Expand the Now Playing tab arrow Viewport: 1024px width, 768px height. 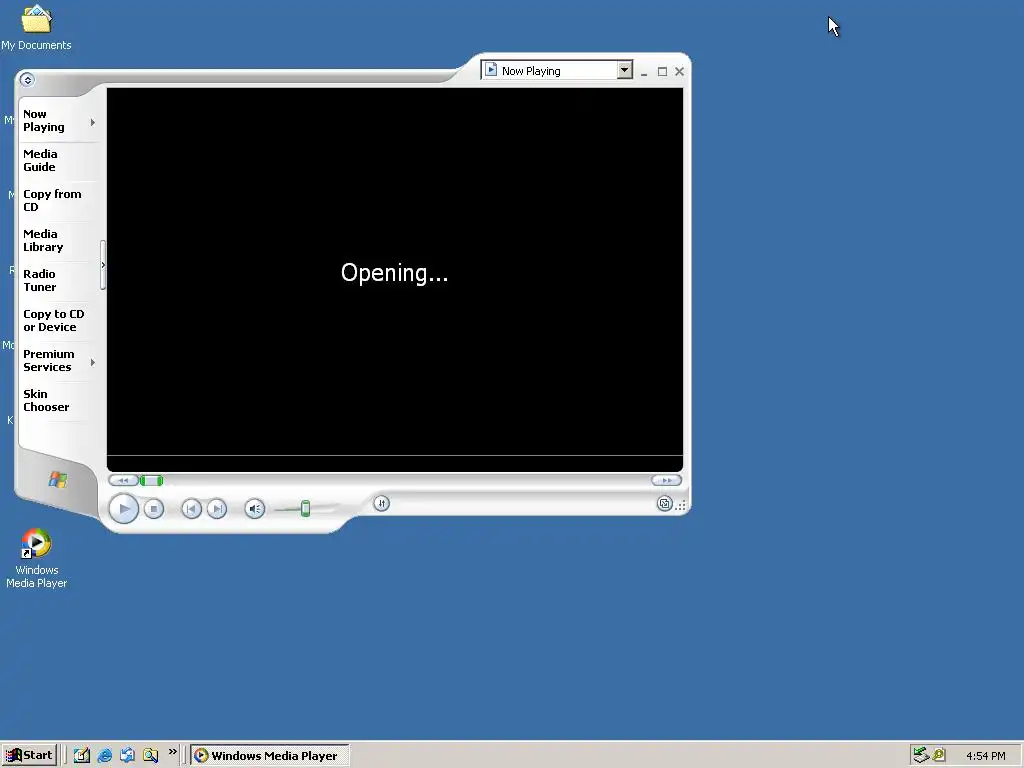pyautogui.click(x=93, y=122)
